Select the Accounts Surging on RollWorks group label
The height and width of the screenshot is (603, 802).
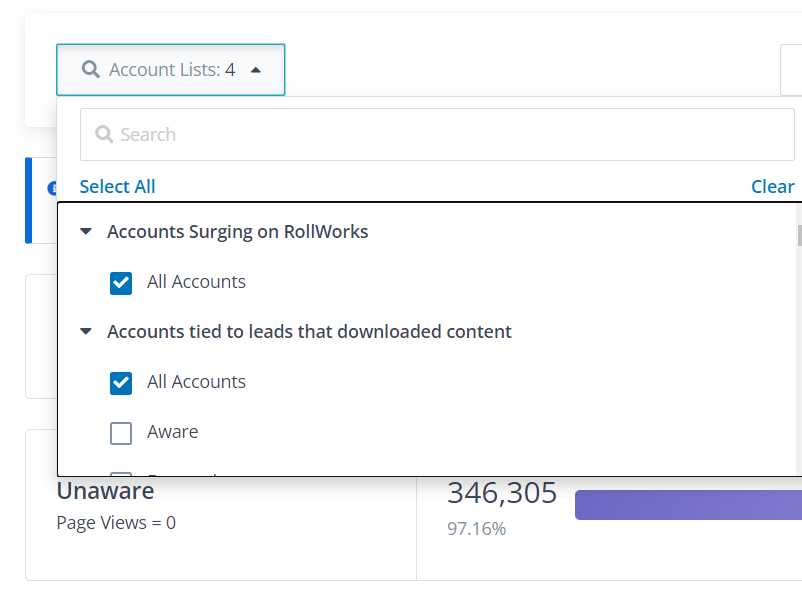click(237, 232)
